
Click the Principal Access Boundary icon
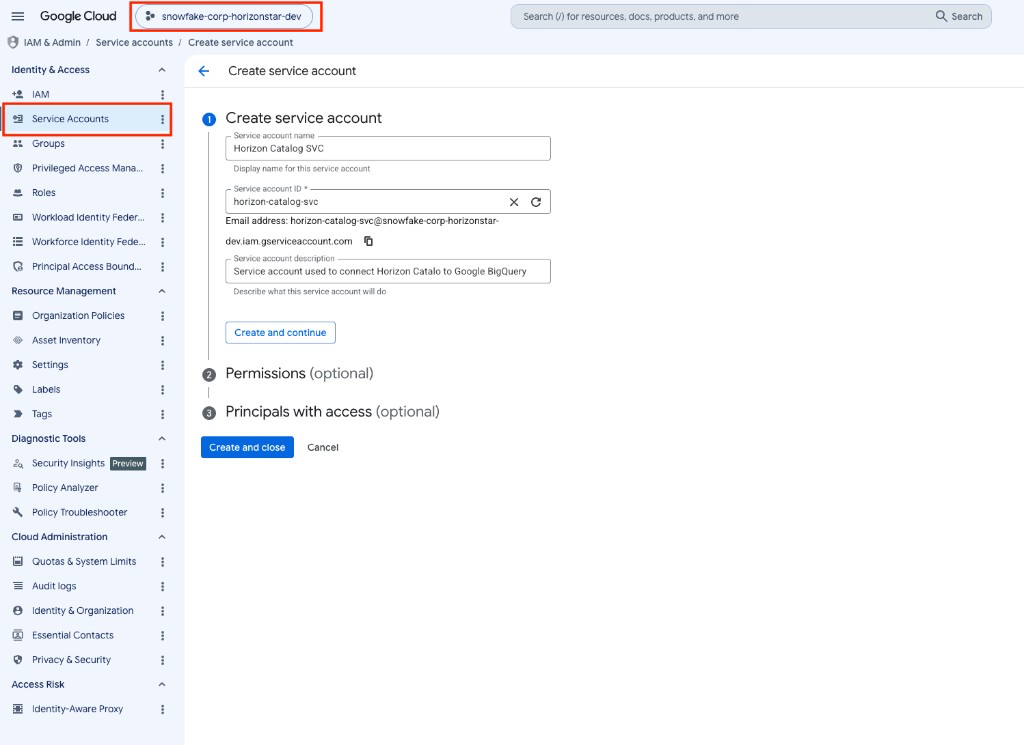[18, 266]
